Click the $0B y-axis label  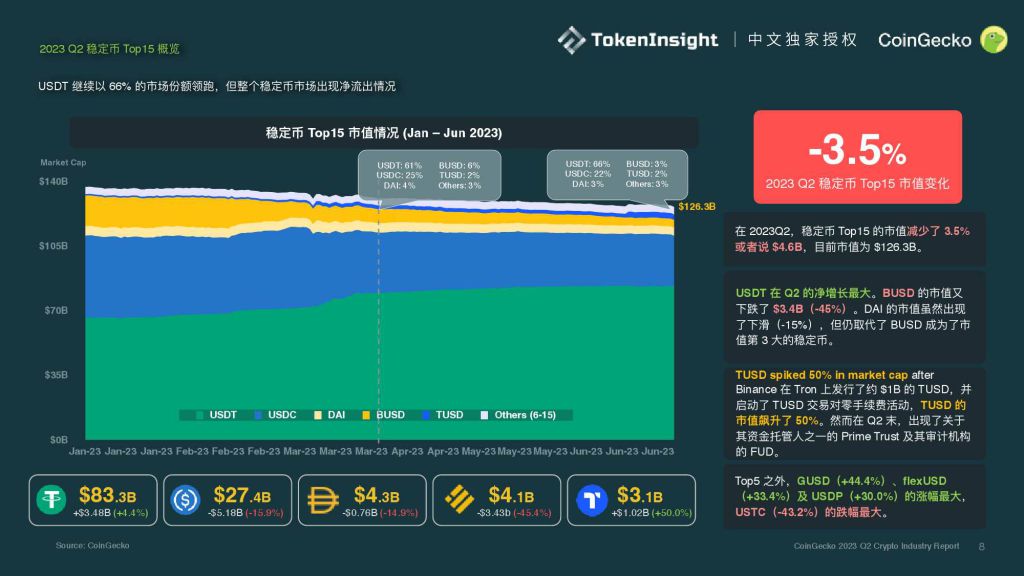tap(59, 440)
